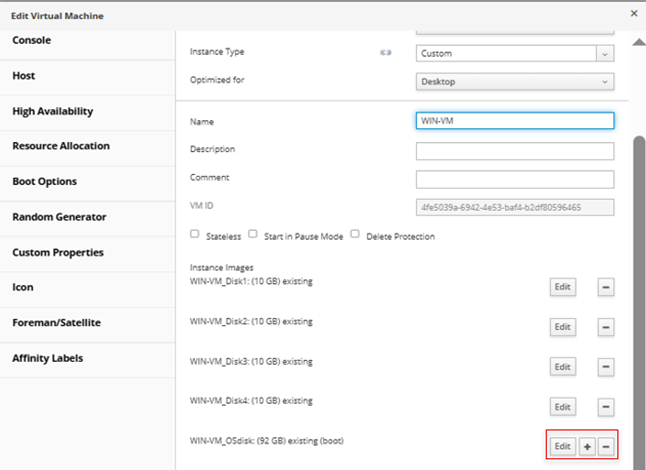The height and width of the screenshot is (470, 646).
Task: Enable Delete Protection checkbox
Action: 355,235
